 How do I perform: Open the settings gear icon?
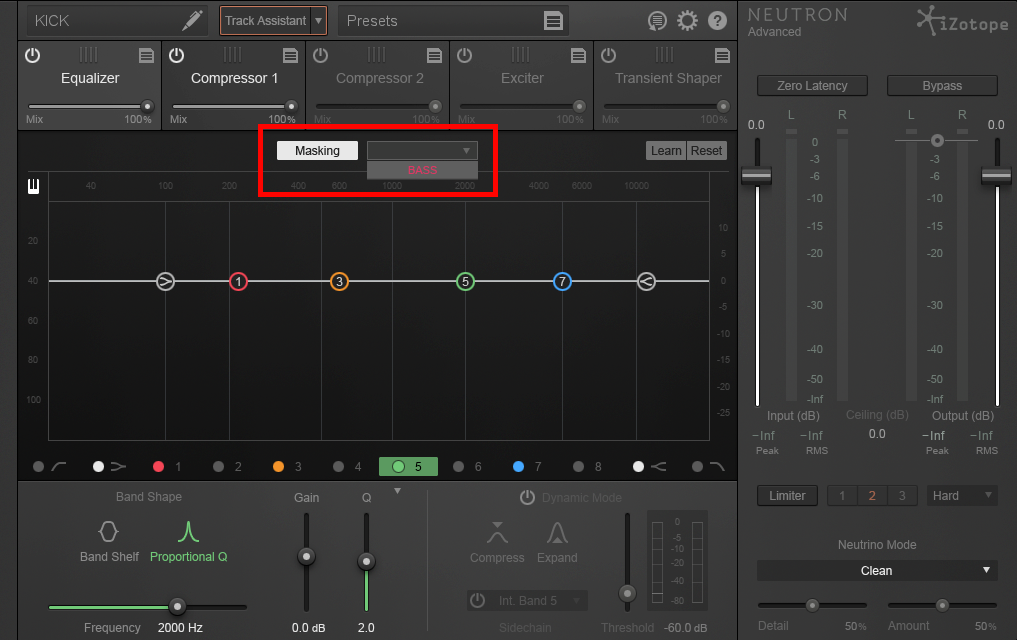point(687,21)
